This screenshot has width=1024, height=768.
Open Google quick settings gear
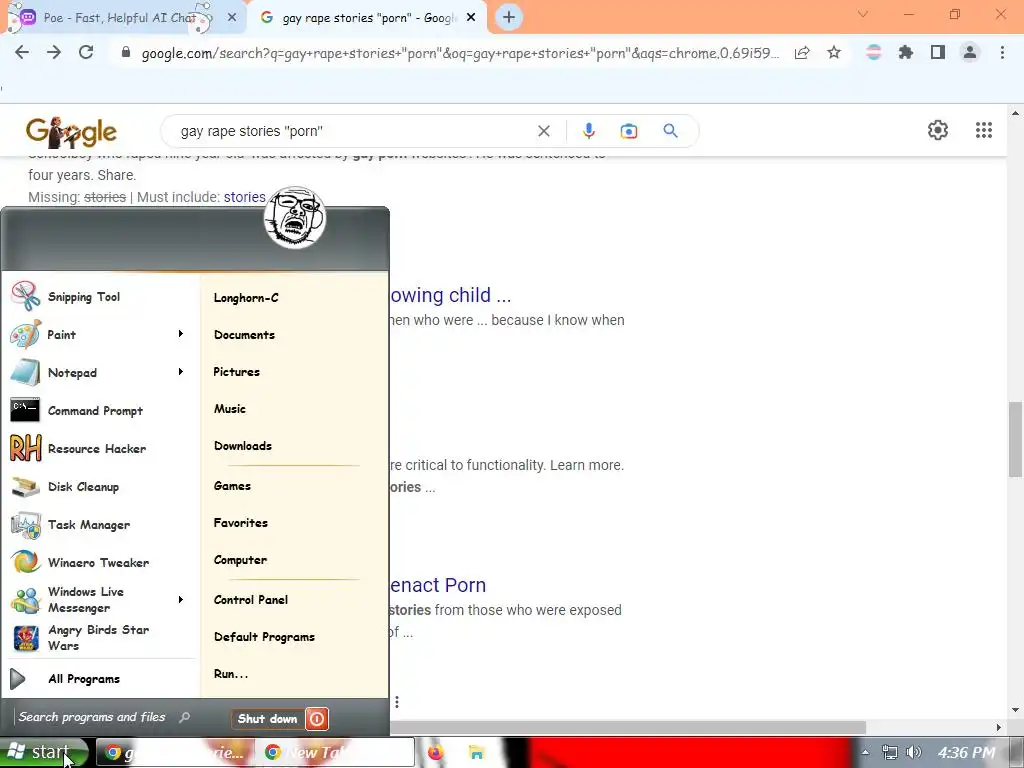click(938, 130)
